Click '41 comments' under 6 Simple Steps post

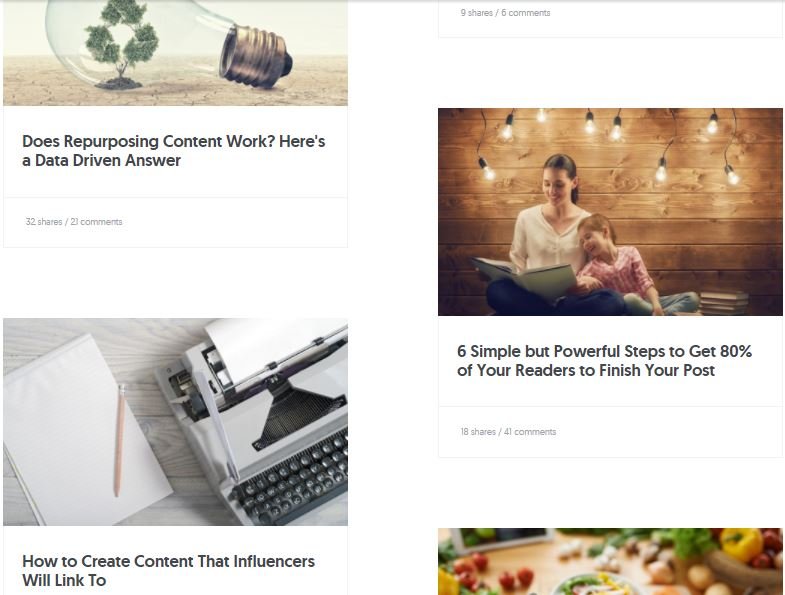530,432
